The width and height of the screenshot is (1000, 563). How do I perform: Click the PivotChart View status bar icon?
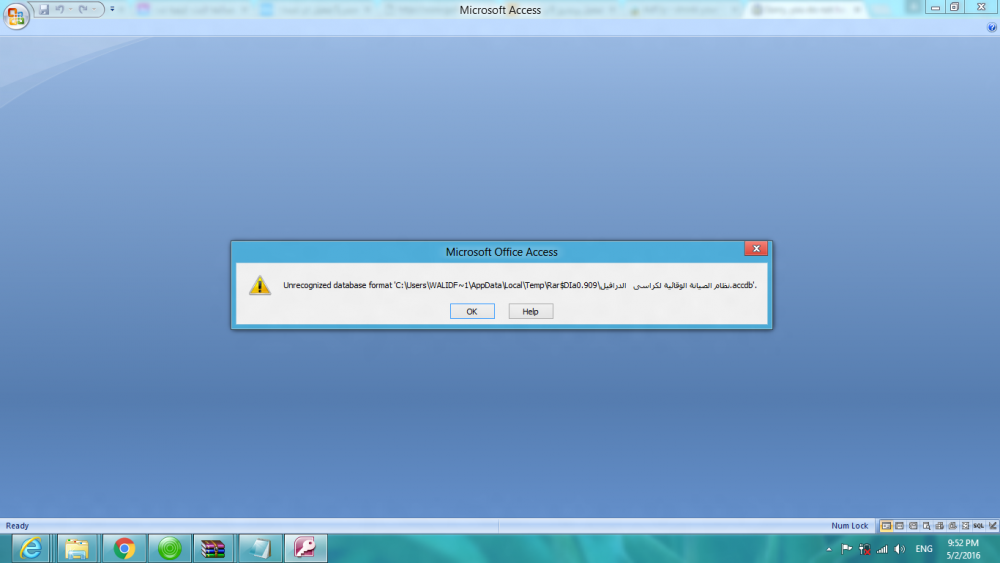tap(953, 526)
